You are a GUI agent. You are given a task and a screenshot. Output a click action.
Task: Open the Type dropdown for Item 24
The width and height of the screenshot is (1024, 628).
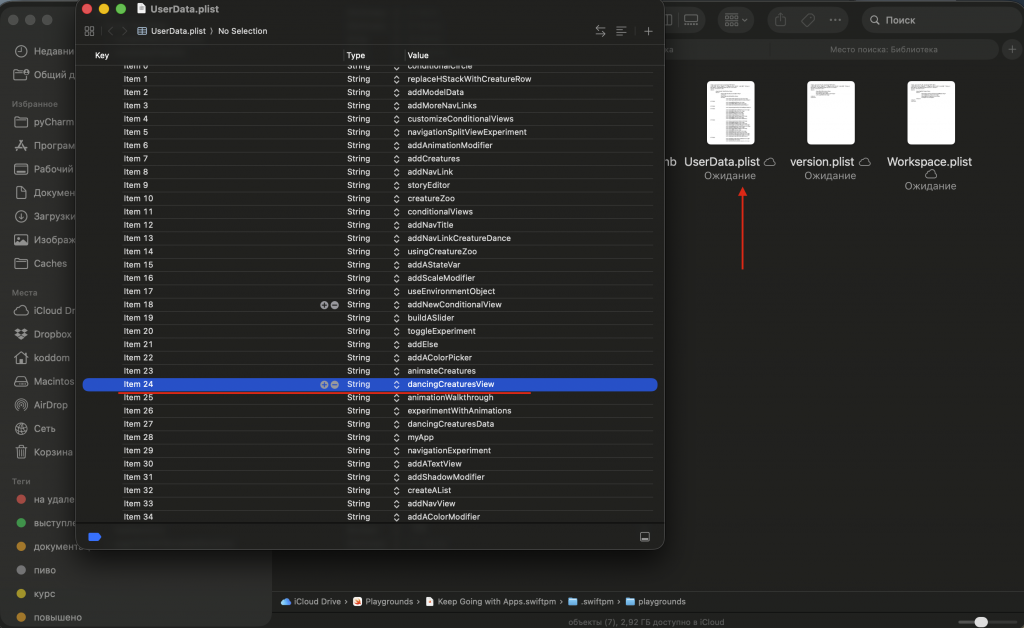click(396, 384)
